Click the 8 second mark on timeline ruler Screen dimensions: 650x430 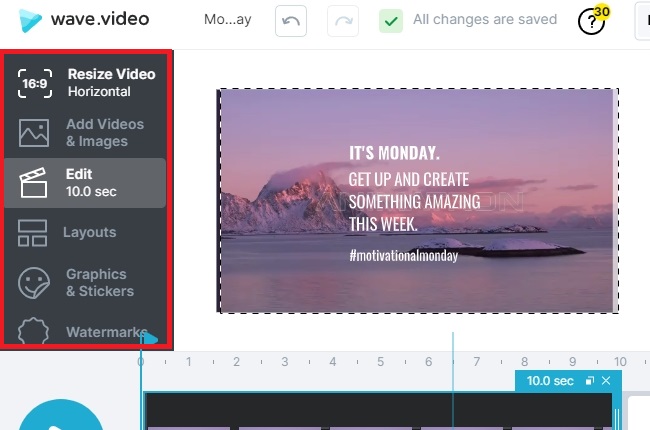[x=524, y=362]
